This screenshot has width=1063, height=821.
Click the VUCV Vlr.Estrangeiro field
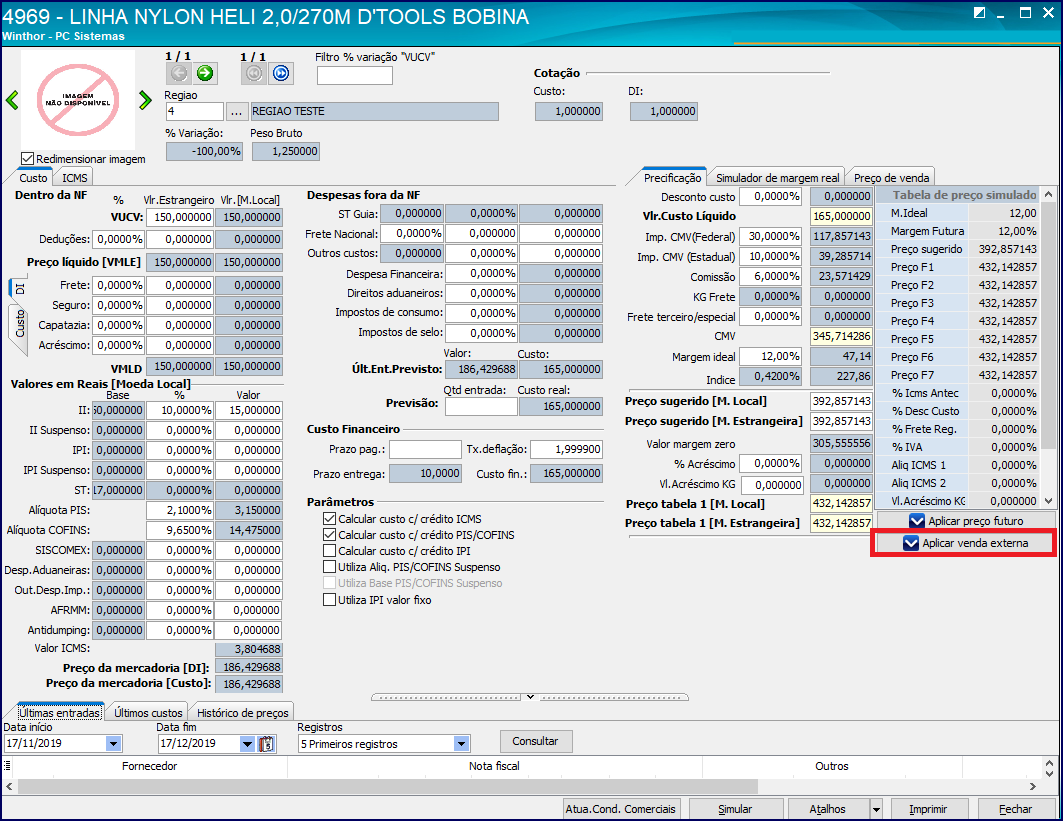(180, 217)
